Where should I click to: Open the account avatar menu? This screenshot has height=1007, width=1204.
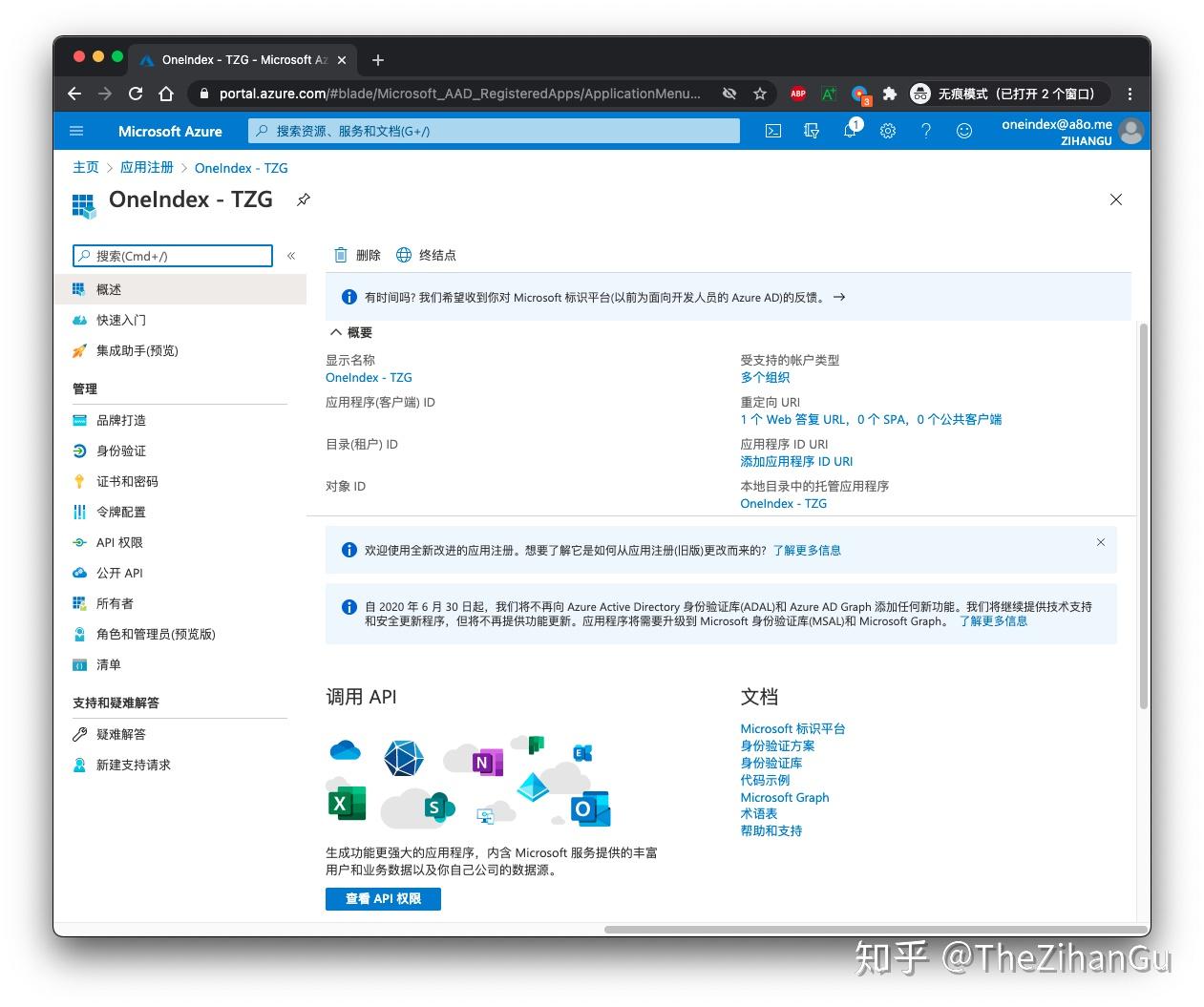pos(1130,131)
